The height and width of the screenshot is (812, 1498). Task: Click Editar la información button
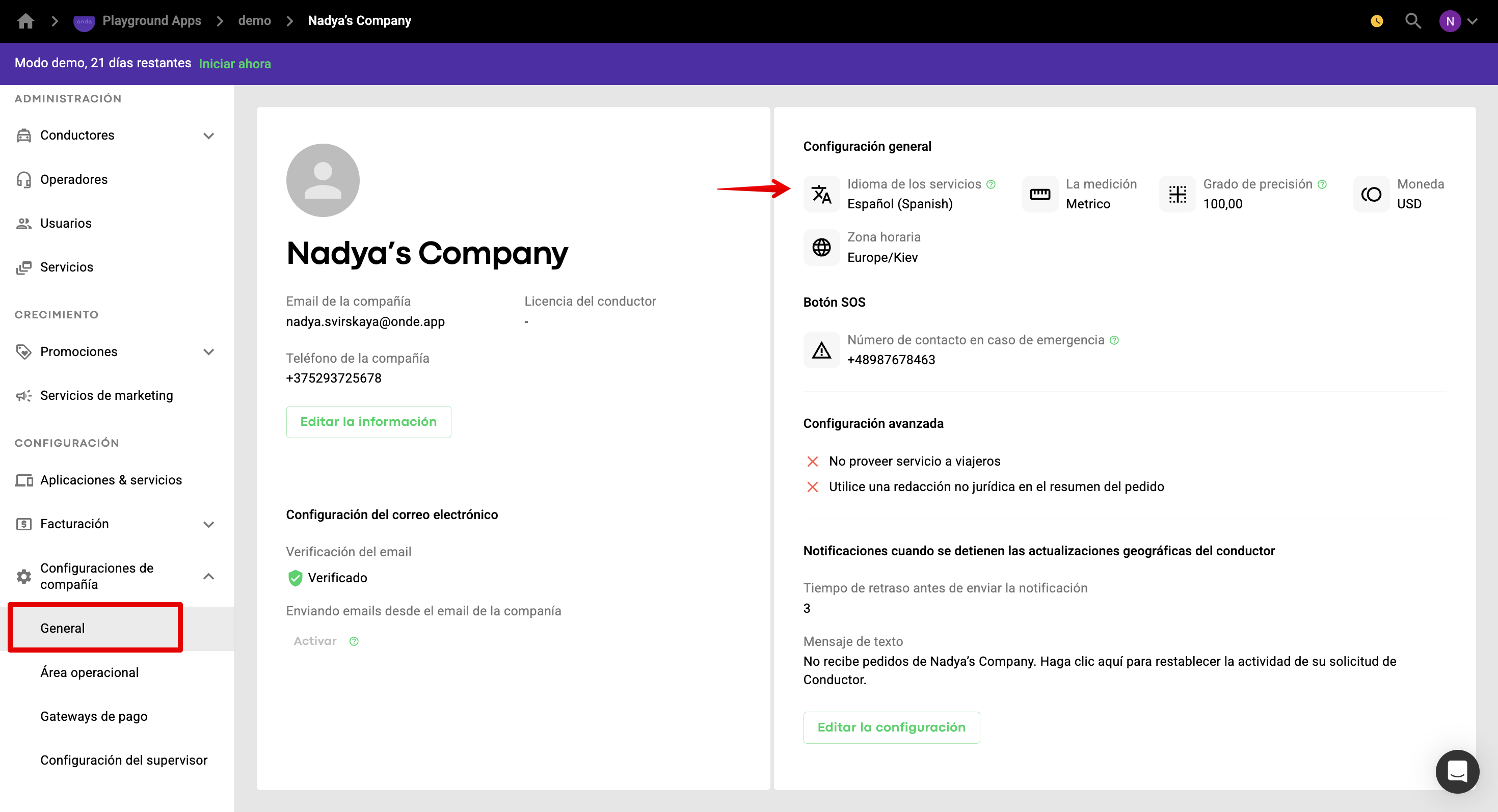click(x=368, y=421)
